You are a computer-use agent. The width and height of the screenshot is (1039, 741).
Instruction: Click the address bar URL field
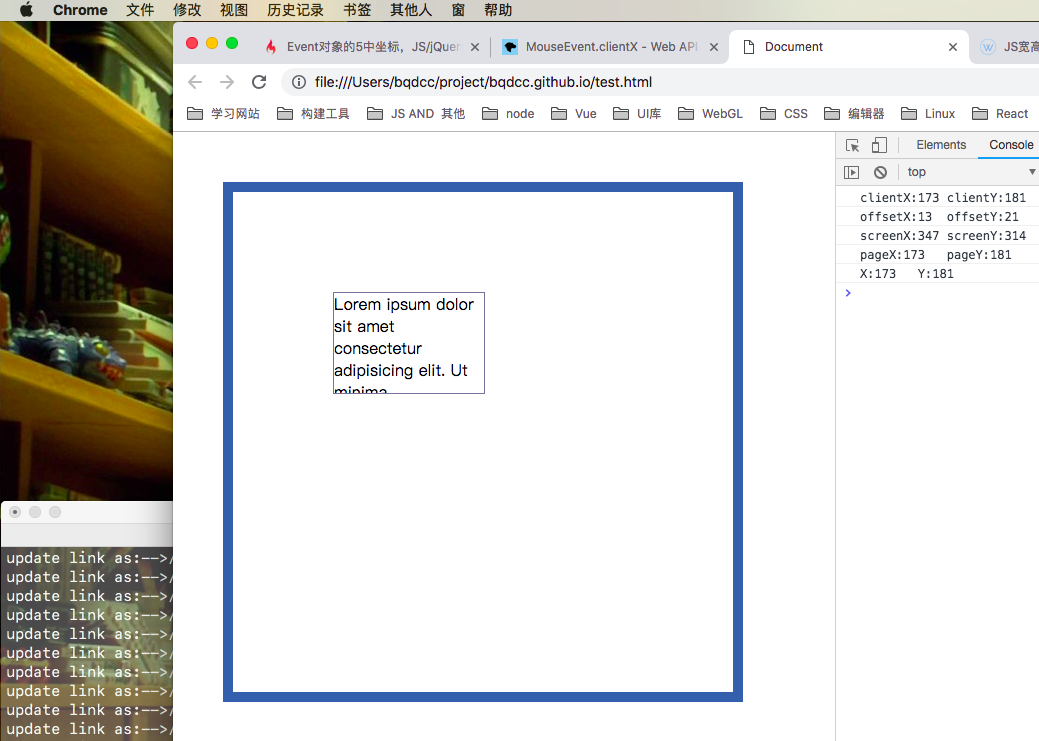click(x=600, y=82)
